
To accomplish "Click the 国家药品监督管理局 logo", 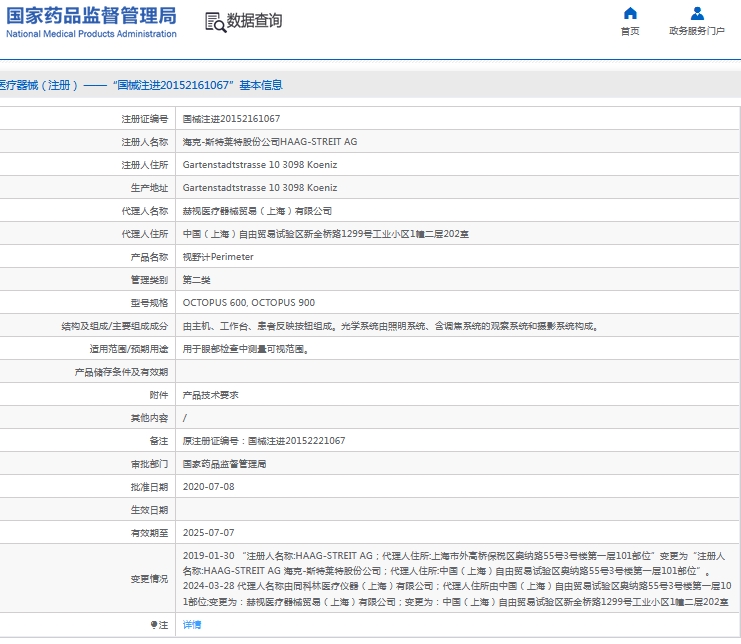I will point(91,22).
